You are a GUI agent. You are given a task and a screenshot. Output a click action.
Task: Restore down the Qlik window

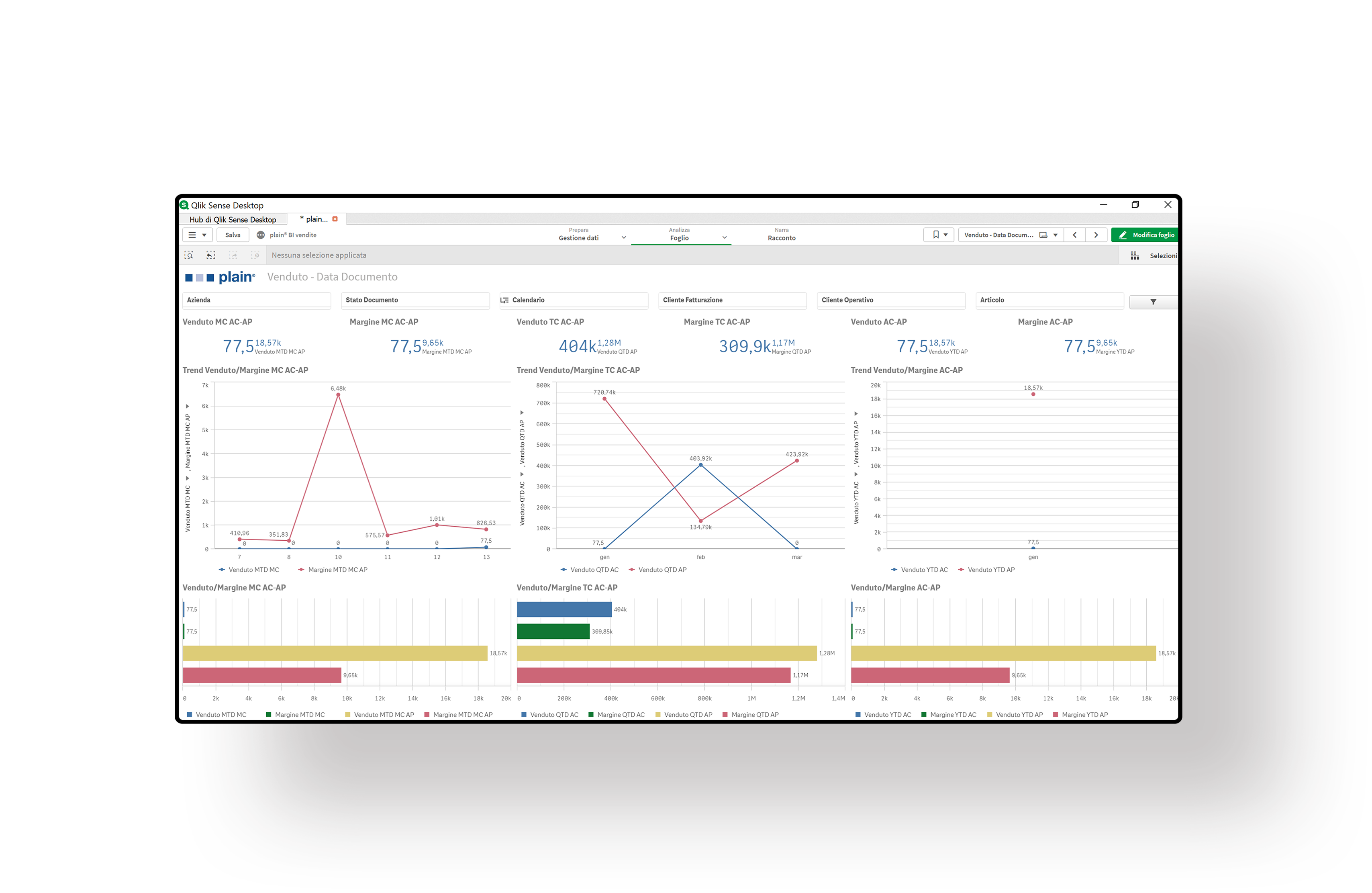[x=1135, y=204]
